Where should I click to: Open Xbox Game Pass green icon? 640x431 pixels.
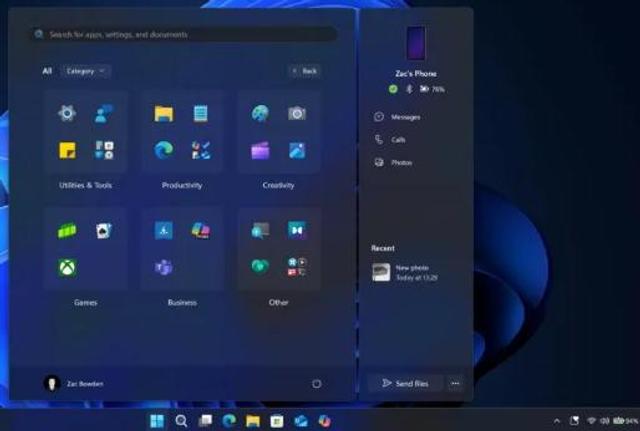pyautogui.click(x=67, y=231)
